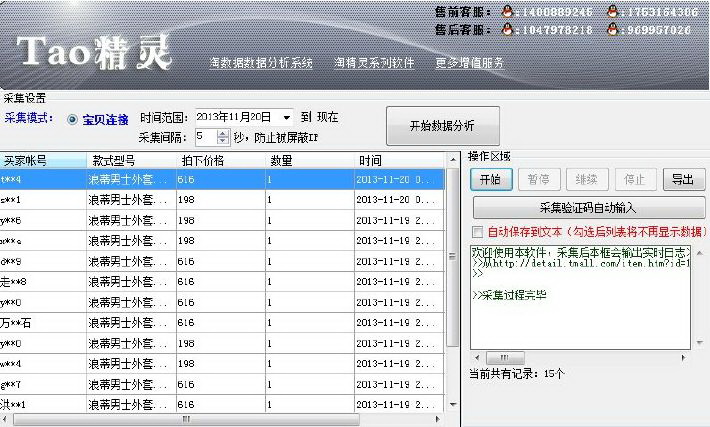Select the buyer row y**6
The image size is (710, 427).
[222, 220]
